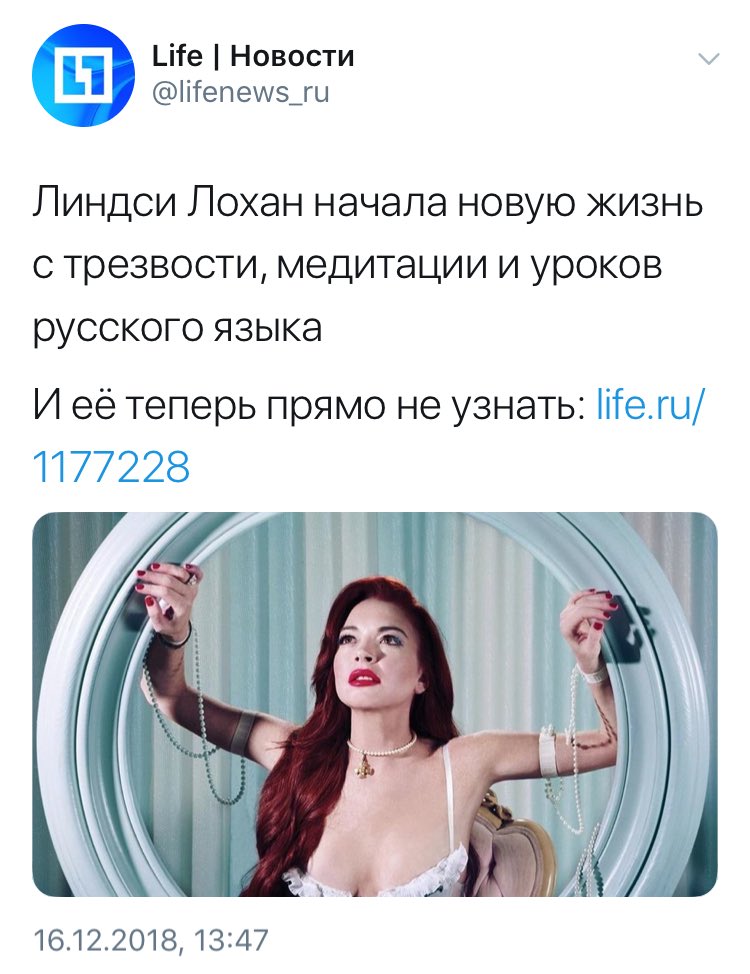The height and width of the screenshot is (974, 750).
Task: Open the attached photo in the tweet
Action: 375,704
